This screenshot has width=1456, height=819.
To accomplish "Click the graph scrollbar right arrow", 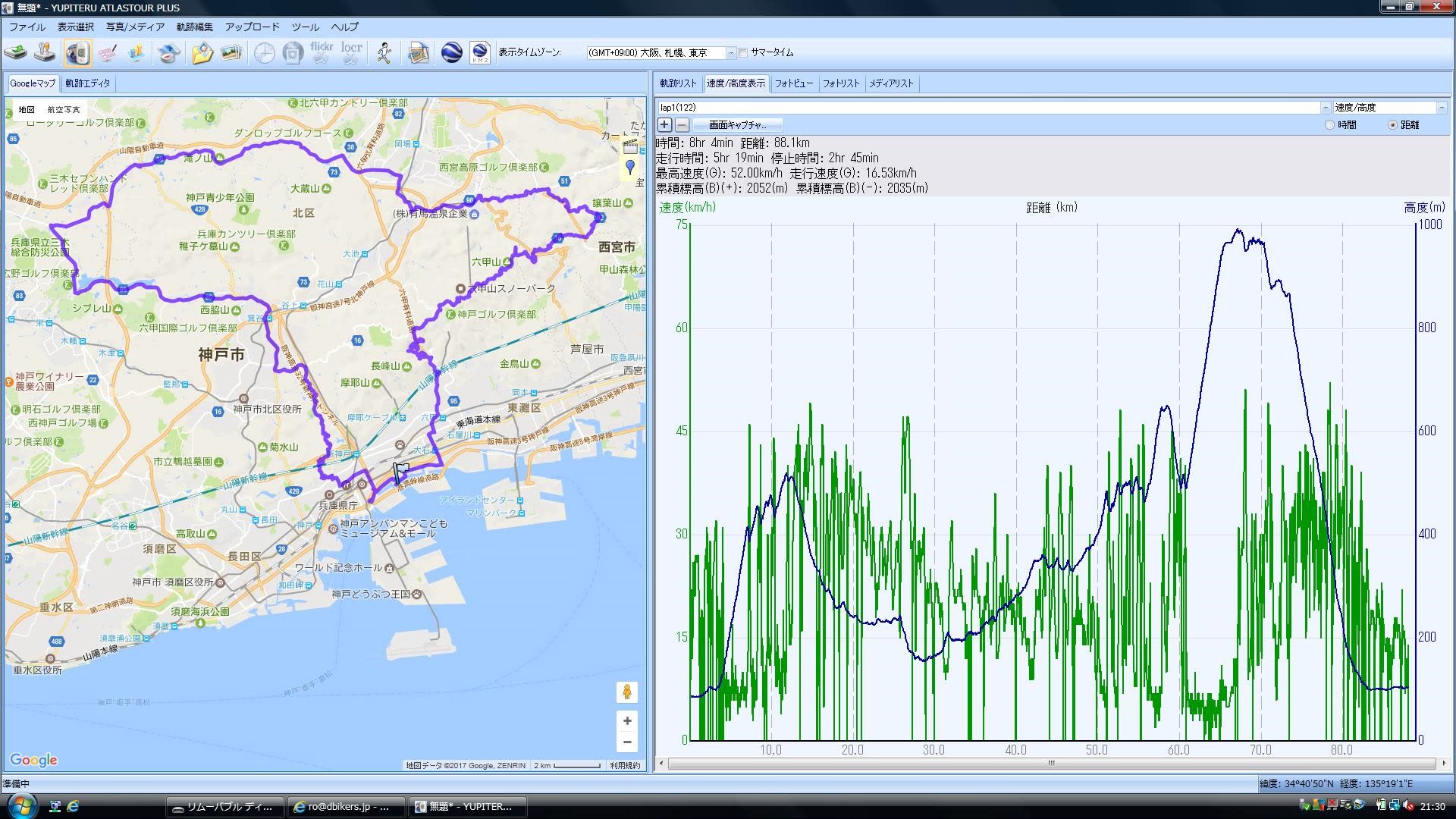I will pos(1442,764).
